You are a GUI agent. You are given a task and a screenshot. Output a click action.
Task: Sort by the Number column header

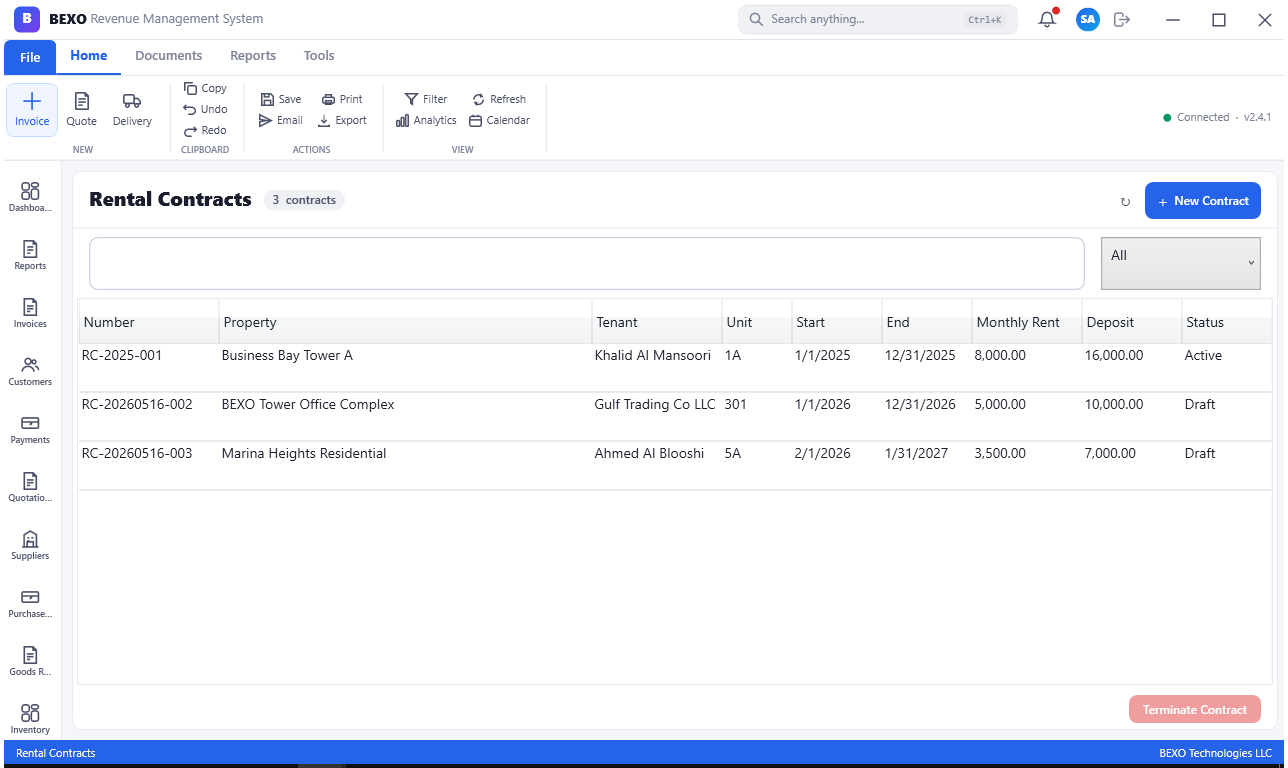[x=149, y=322]
